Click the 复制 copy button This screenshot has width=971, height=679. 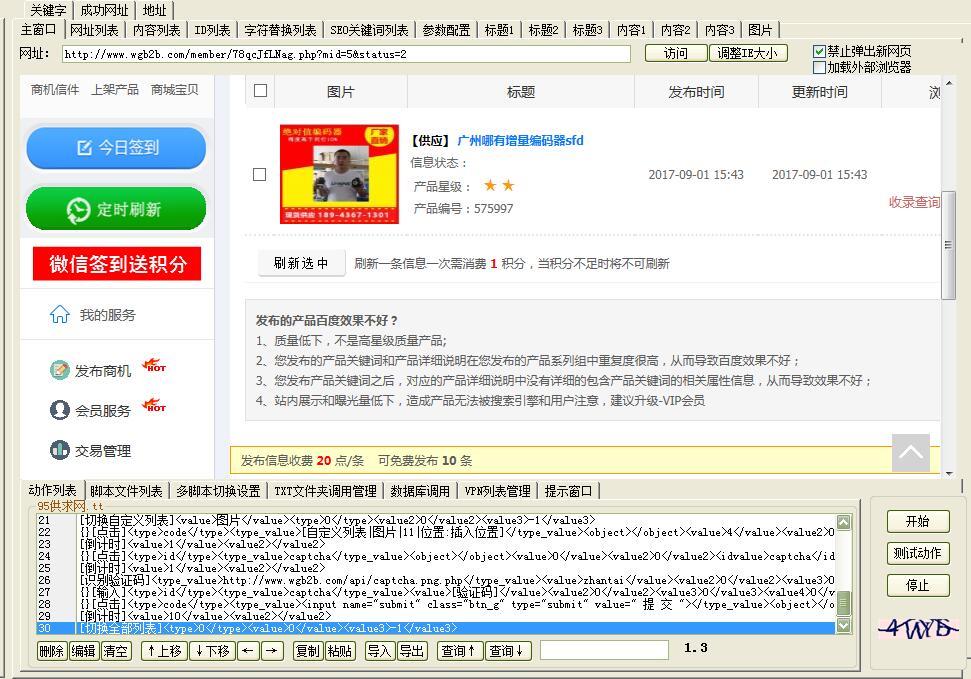tap(308, 651)
